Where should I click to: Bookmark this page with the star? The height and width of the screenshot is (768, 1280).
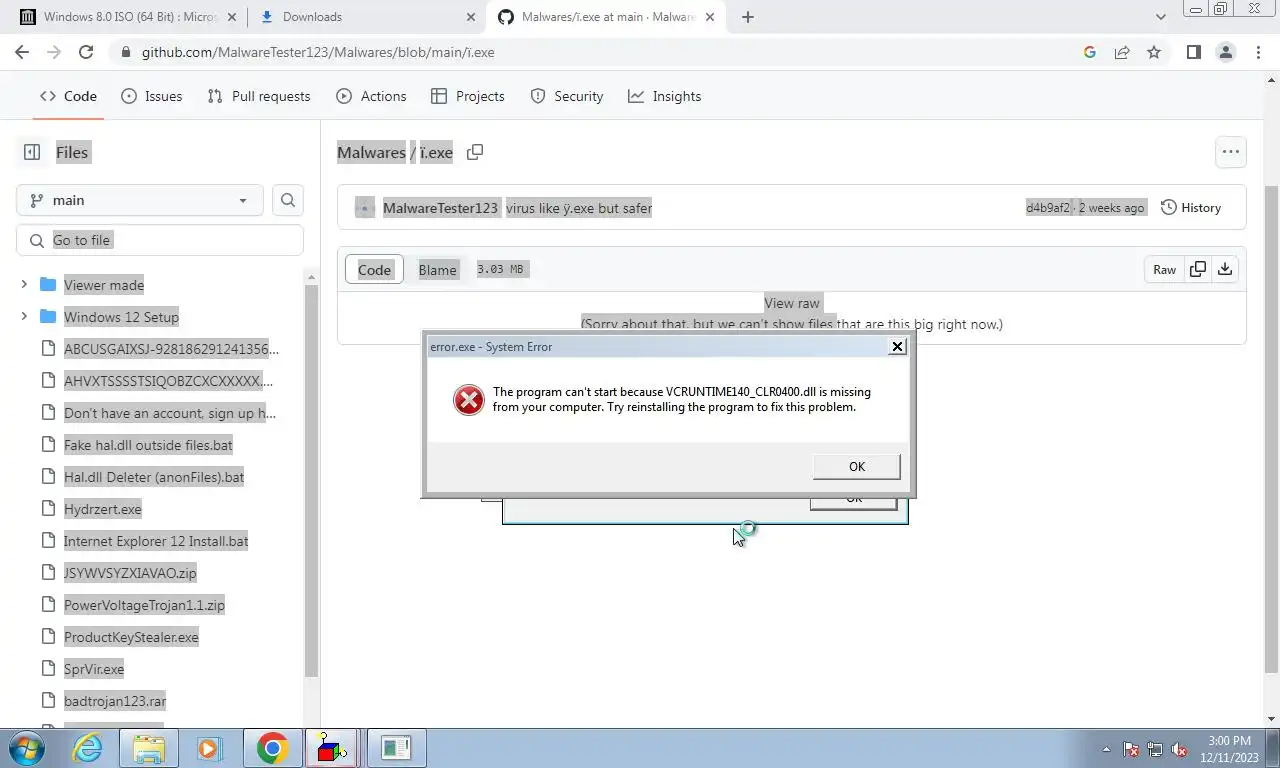coord(1154,52)
